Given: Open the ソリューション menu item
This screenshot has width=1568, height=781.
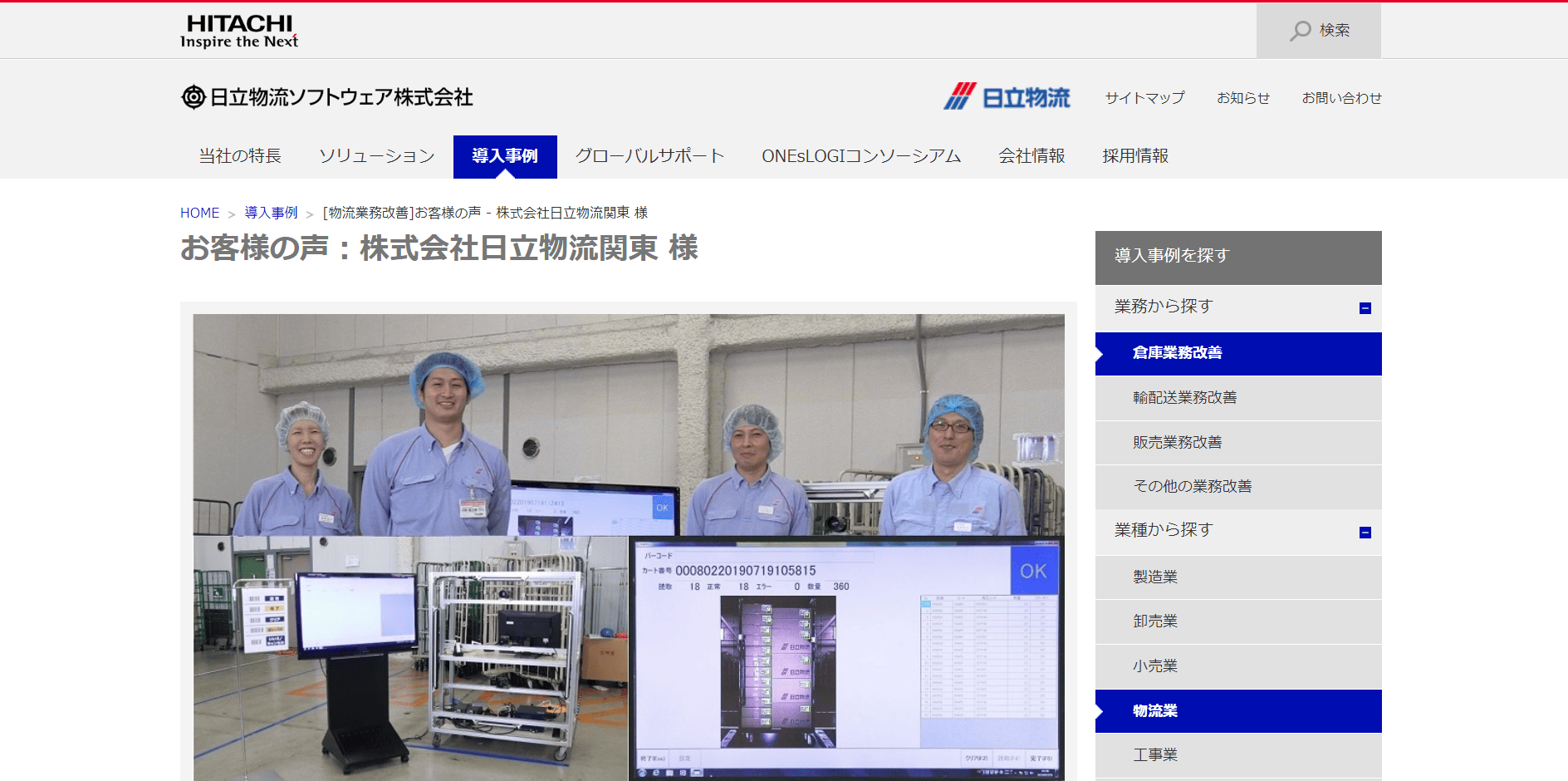Looking at the screenshot, I should (x=377, y=156).
